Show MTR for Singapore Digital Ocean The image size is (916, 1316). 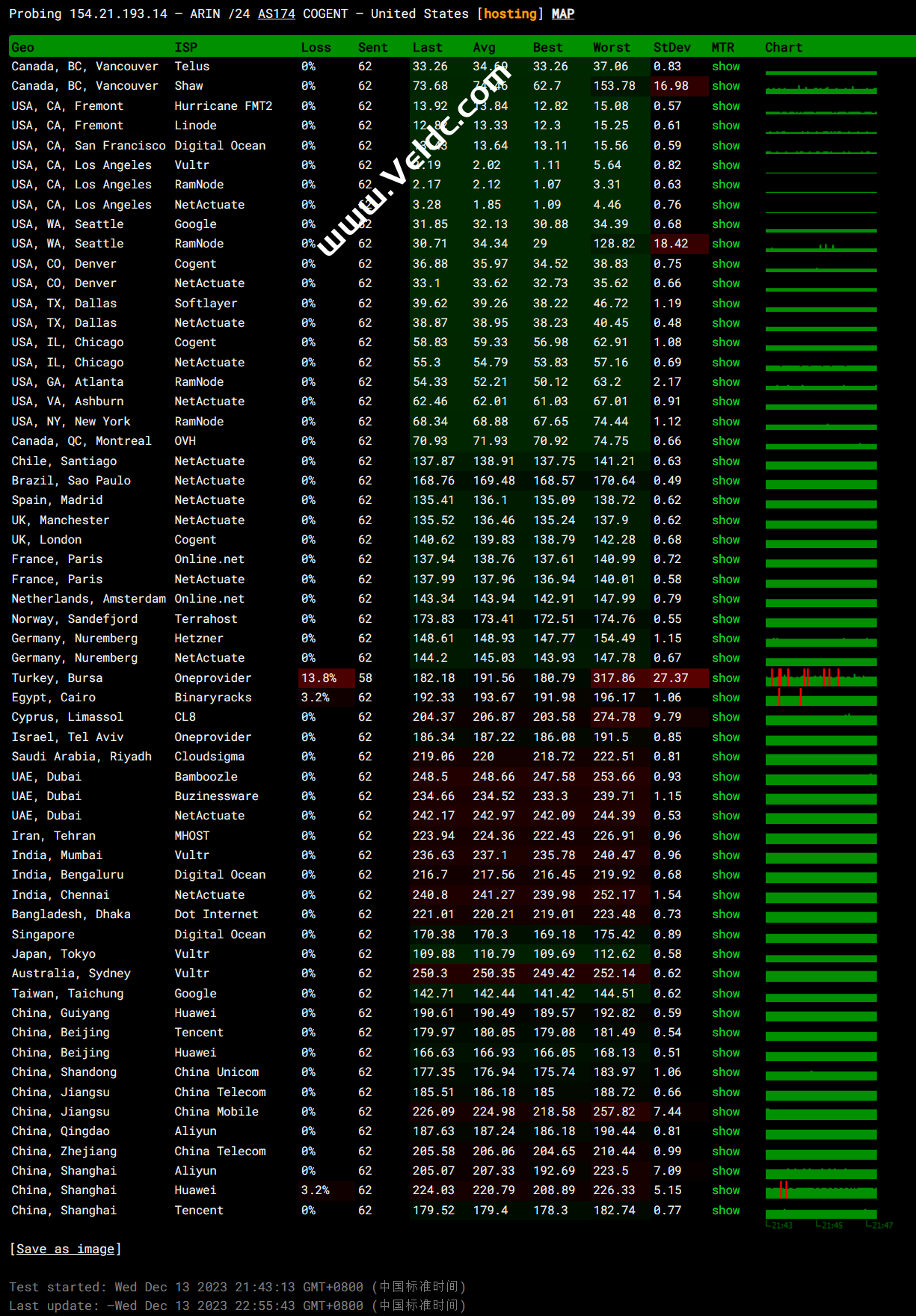pos(725,935)
